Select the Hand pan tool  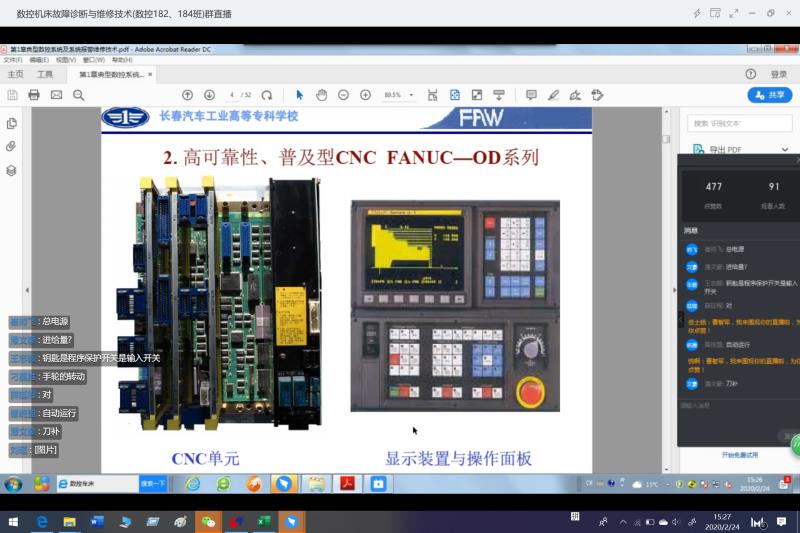[321, 95]
